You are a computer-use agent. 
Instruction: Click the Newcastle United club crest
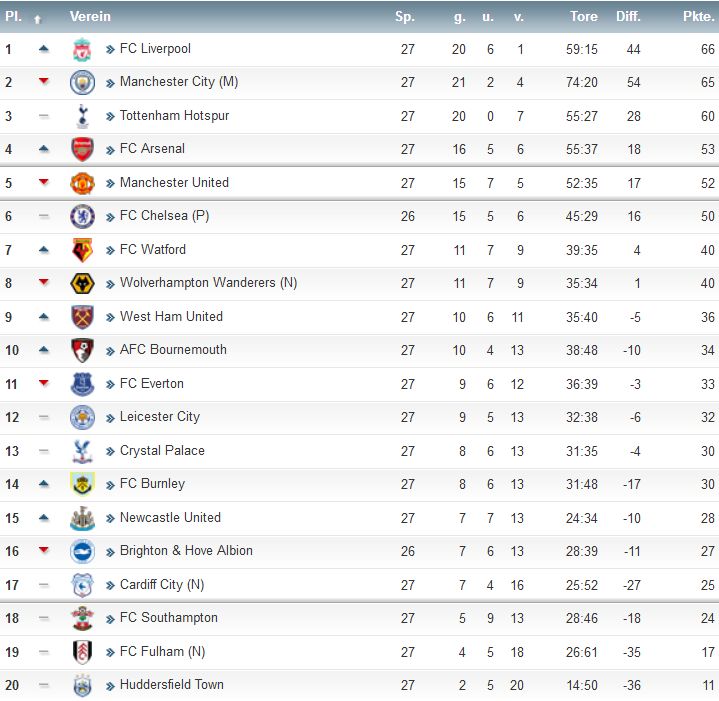pos(83,519)
